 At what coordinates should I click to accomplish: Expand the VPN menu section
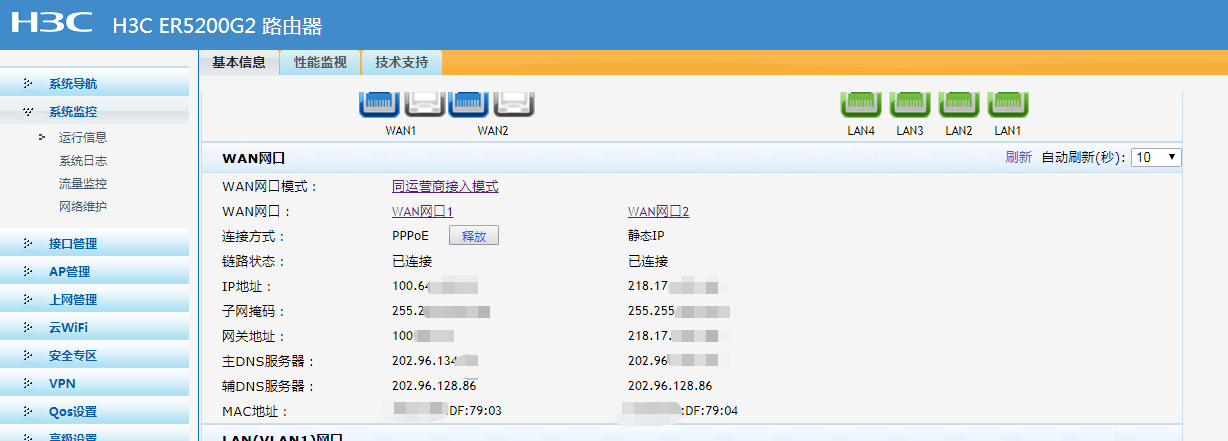coord(94,383)
